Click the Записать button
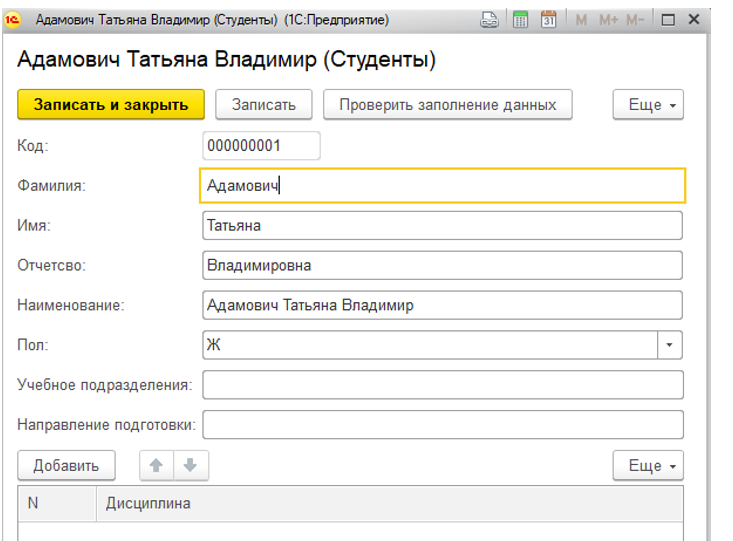The height and width of the screenshot is (541, 733). [264, 104]
